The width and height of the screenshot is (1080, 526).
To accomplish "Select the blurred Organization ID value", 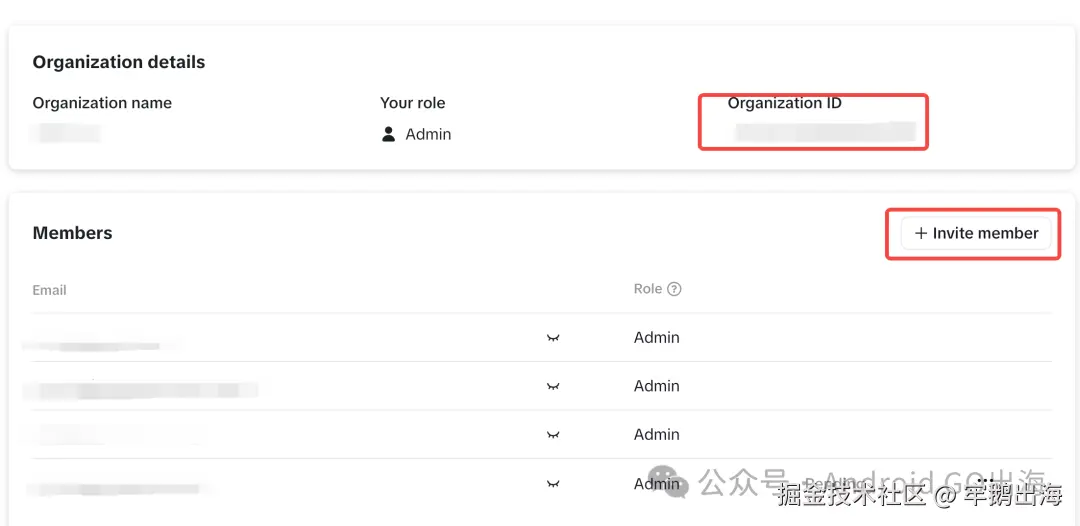I will pyautogui.click(x=823, y=131).
